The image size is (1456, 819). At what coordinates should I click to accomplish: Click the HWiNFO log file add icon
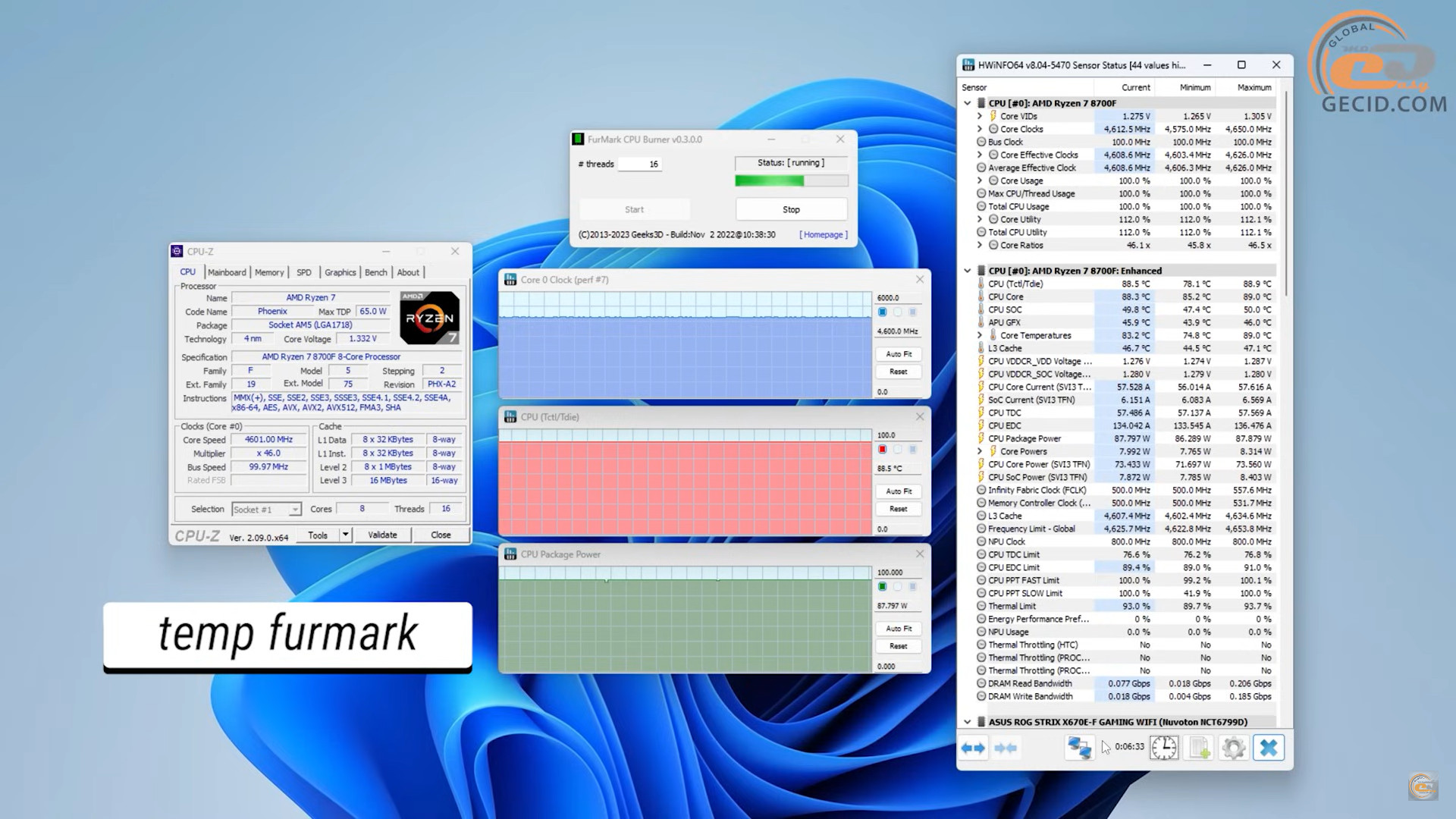coord(1199,748)
